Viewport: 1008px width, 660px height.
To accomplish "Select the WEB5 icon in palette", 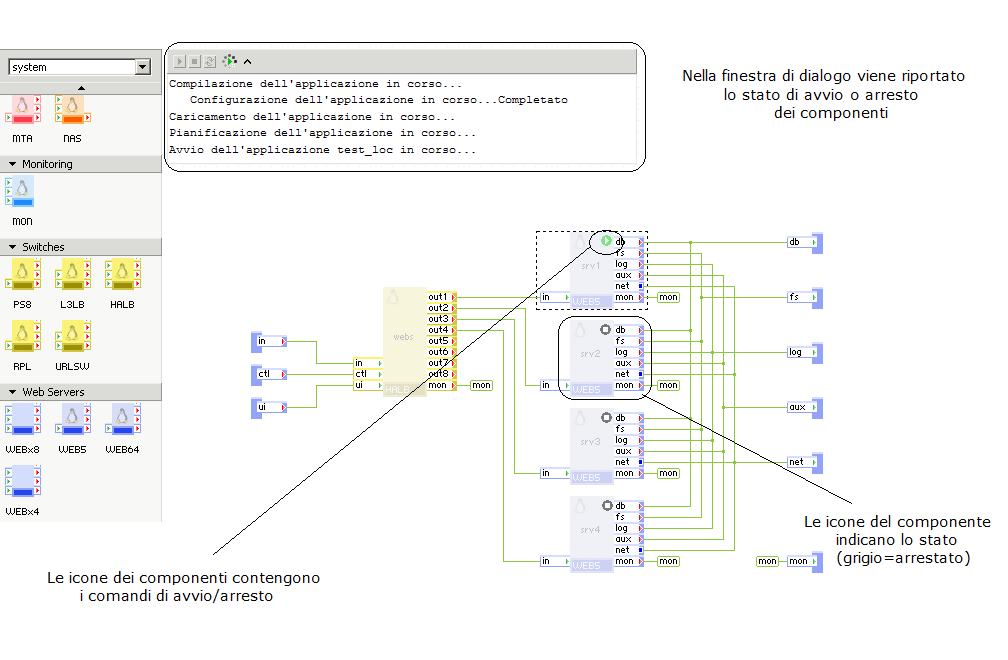I will point(73,419).
